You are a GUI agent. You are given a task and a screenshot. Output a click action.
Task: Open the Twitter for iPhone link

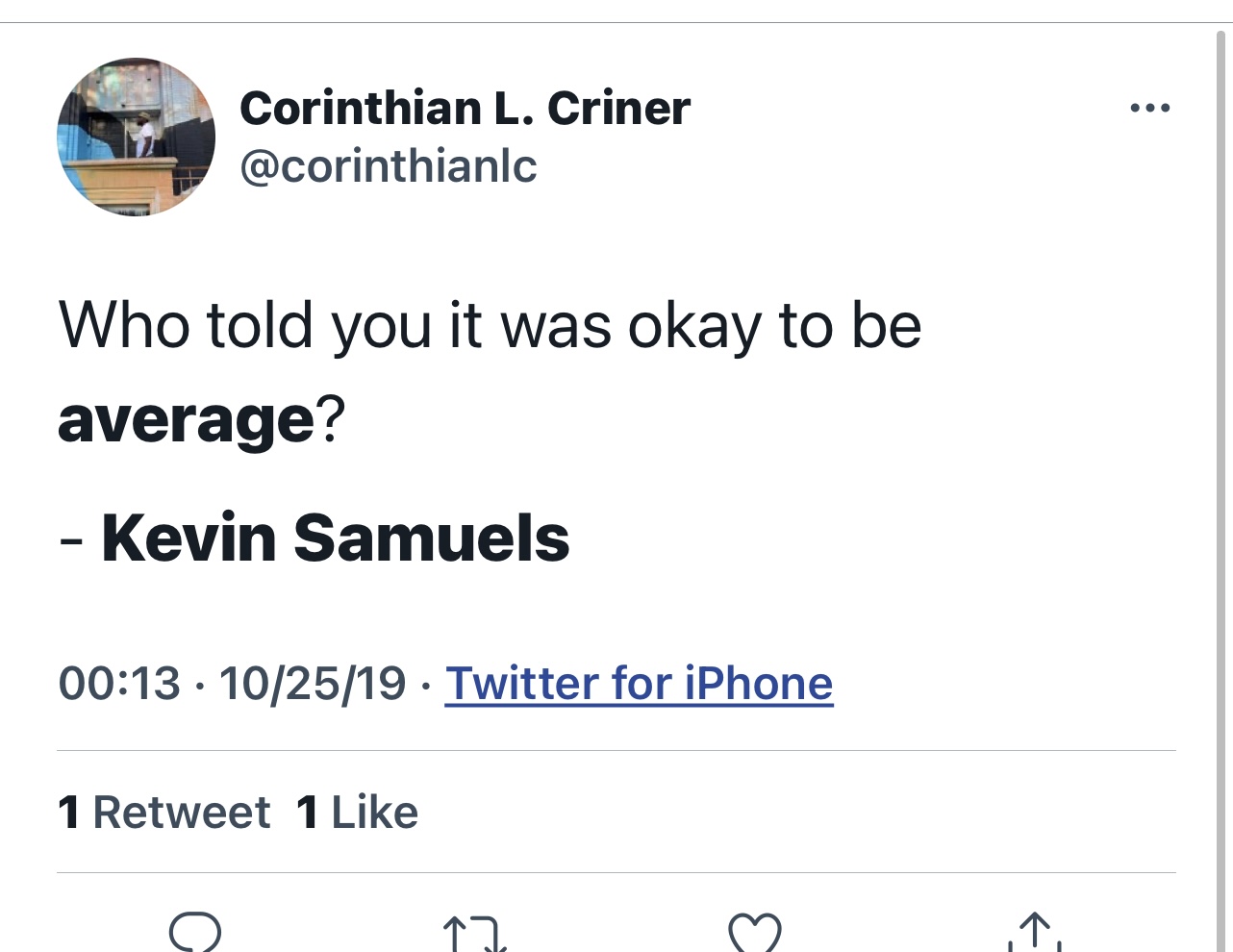tap(639, 684)
